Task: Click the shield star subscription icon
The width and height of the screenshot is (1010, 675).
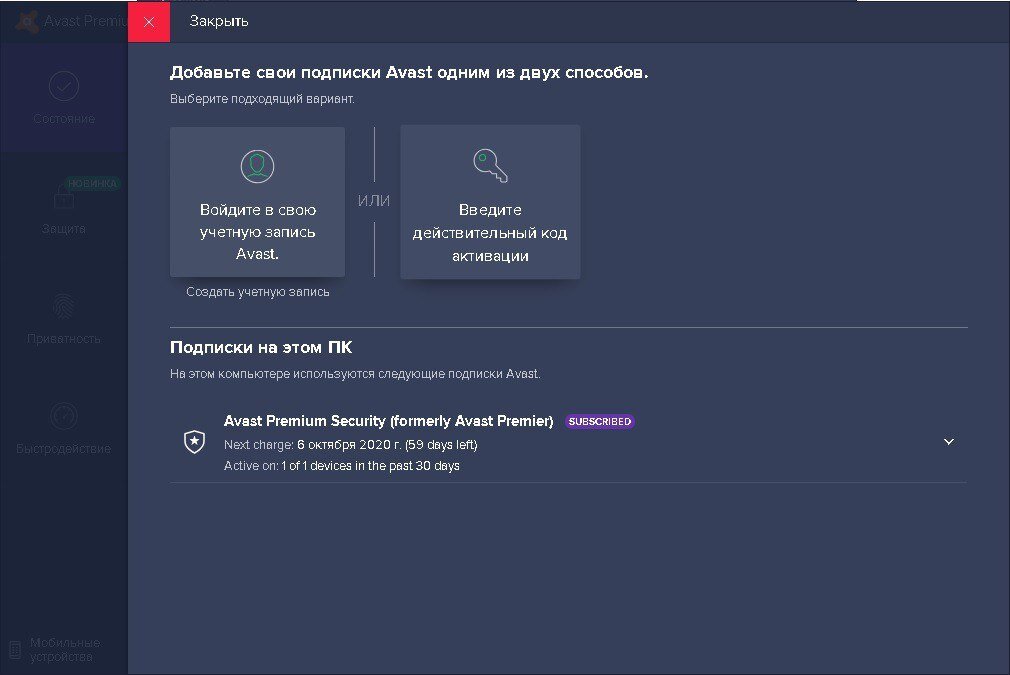Action: [195, 442]
